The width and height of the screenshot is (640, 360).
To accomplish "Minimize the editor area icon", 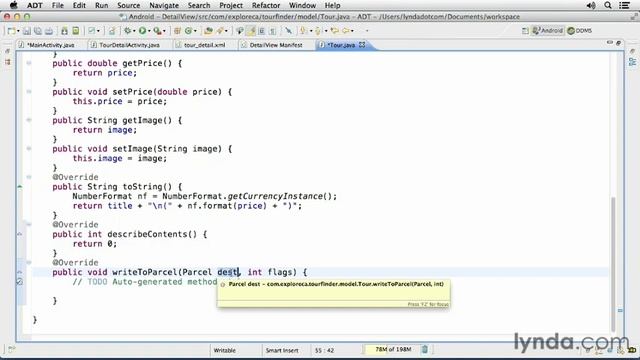I will click(x=609, y=42).
